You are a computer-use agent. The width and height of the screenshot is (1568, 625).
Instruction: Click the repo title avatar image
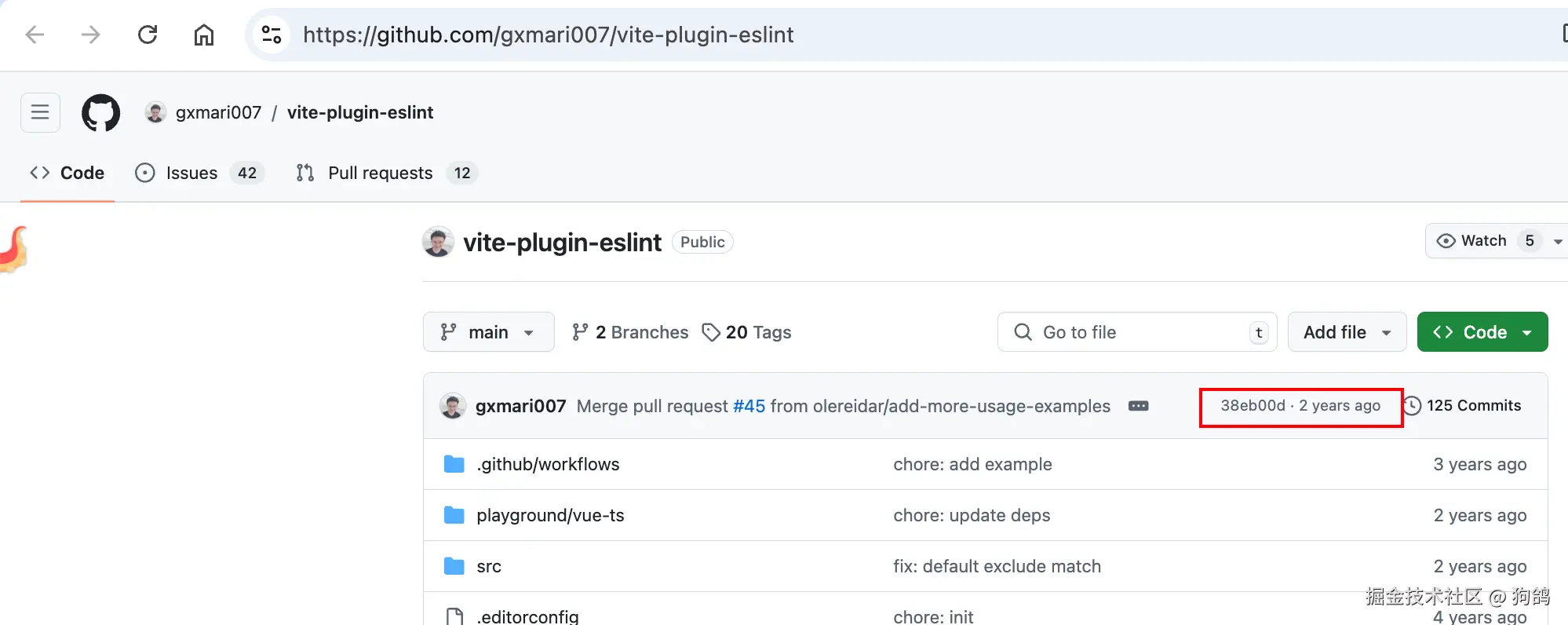click(438, 242)
